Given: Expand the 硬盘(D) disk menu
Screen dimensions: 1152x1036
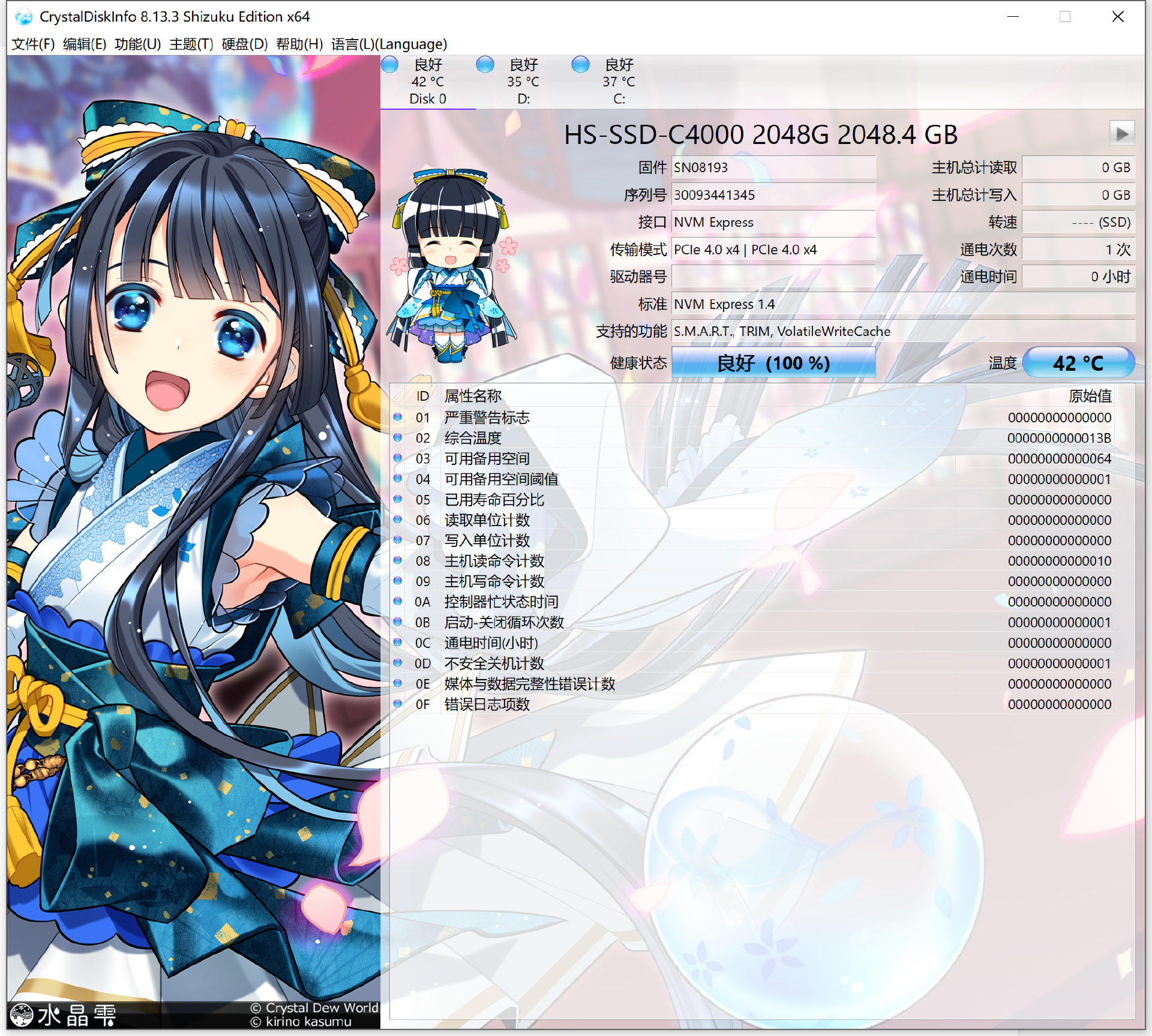Looking at the screenshot, I should [x=244, y=44].
